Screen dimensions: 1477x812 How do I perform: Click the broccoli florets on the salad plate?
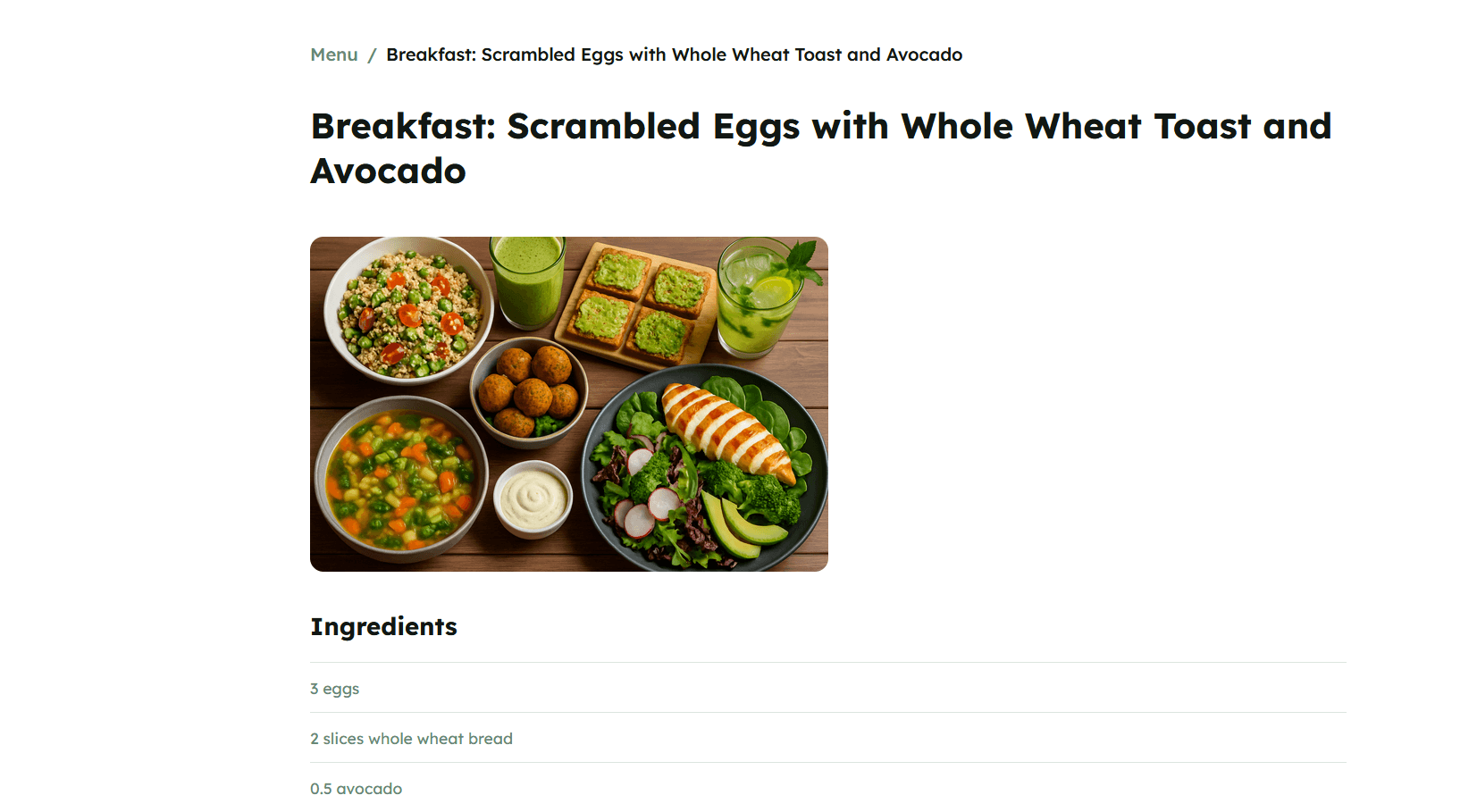pyautogui.click(x=768, y=497)
